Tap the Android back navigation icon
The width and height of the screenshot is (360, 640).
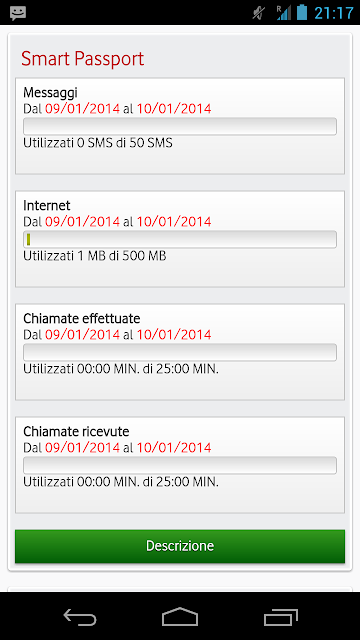coord(80,616)
